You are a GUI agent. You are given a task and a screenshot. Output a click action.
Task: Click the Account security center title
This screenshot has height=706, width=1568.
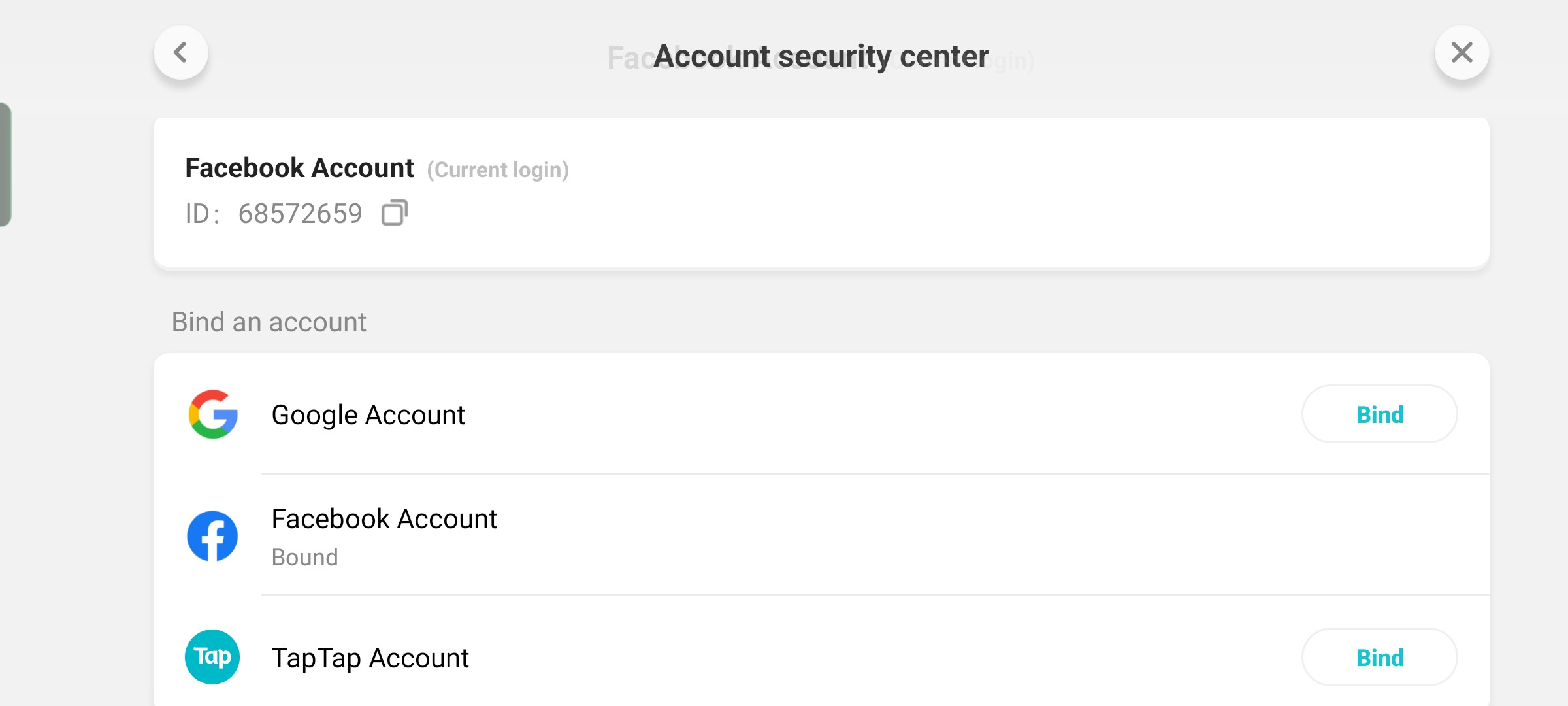821,56
